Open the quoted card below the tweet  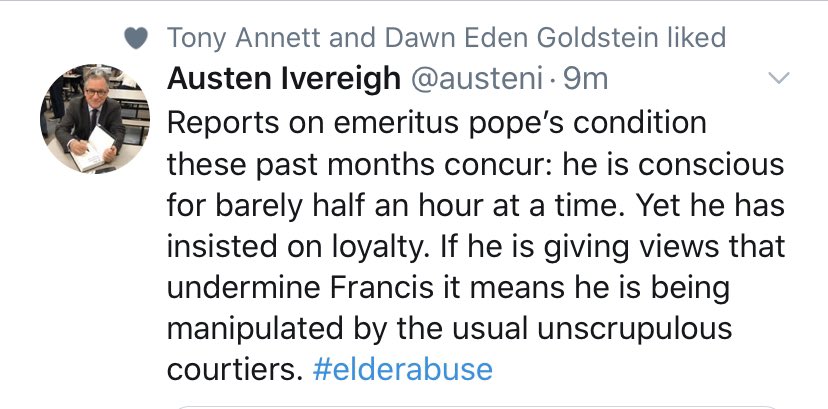tap(476, 405)
